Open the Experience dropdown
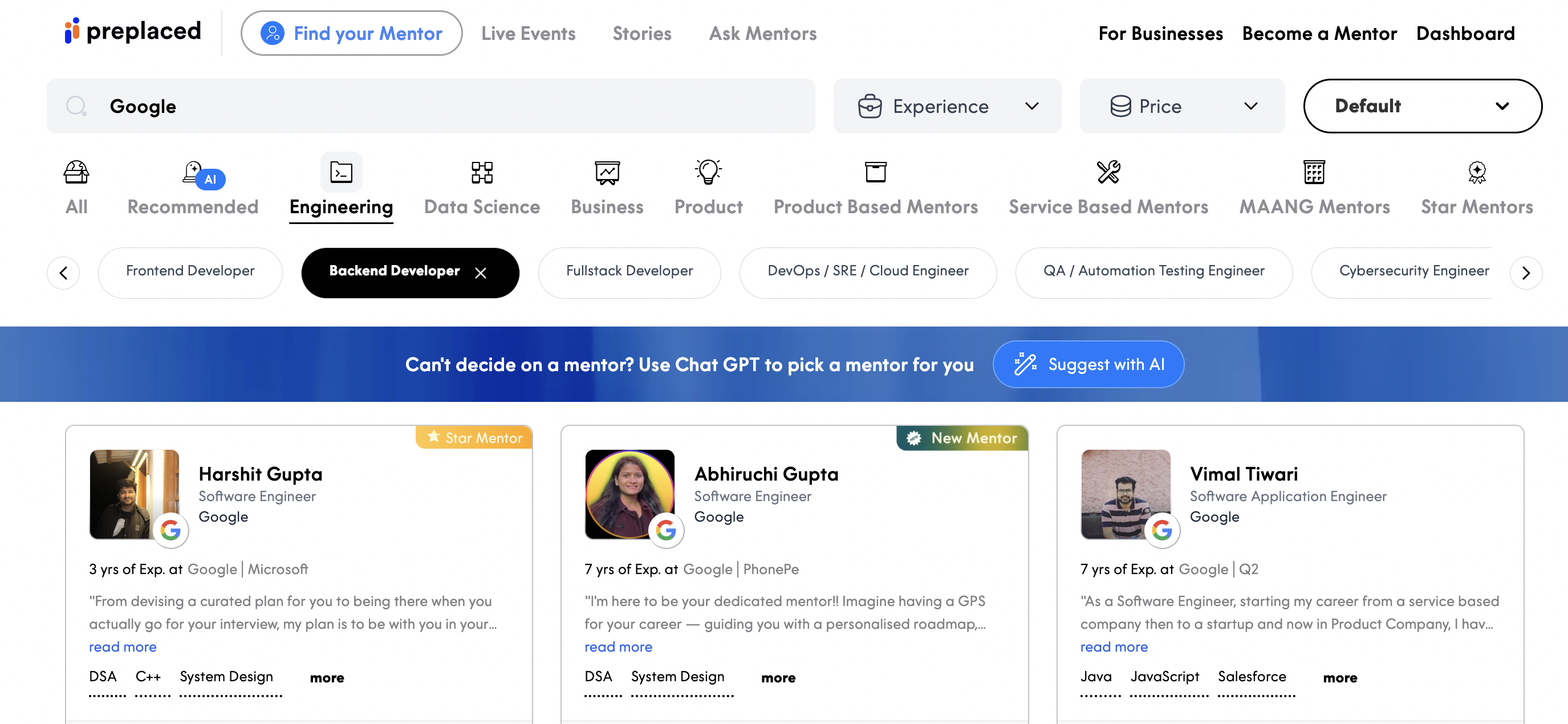Viewport: 1568px width, 724px height. pos(947,106)
